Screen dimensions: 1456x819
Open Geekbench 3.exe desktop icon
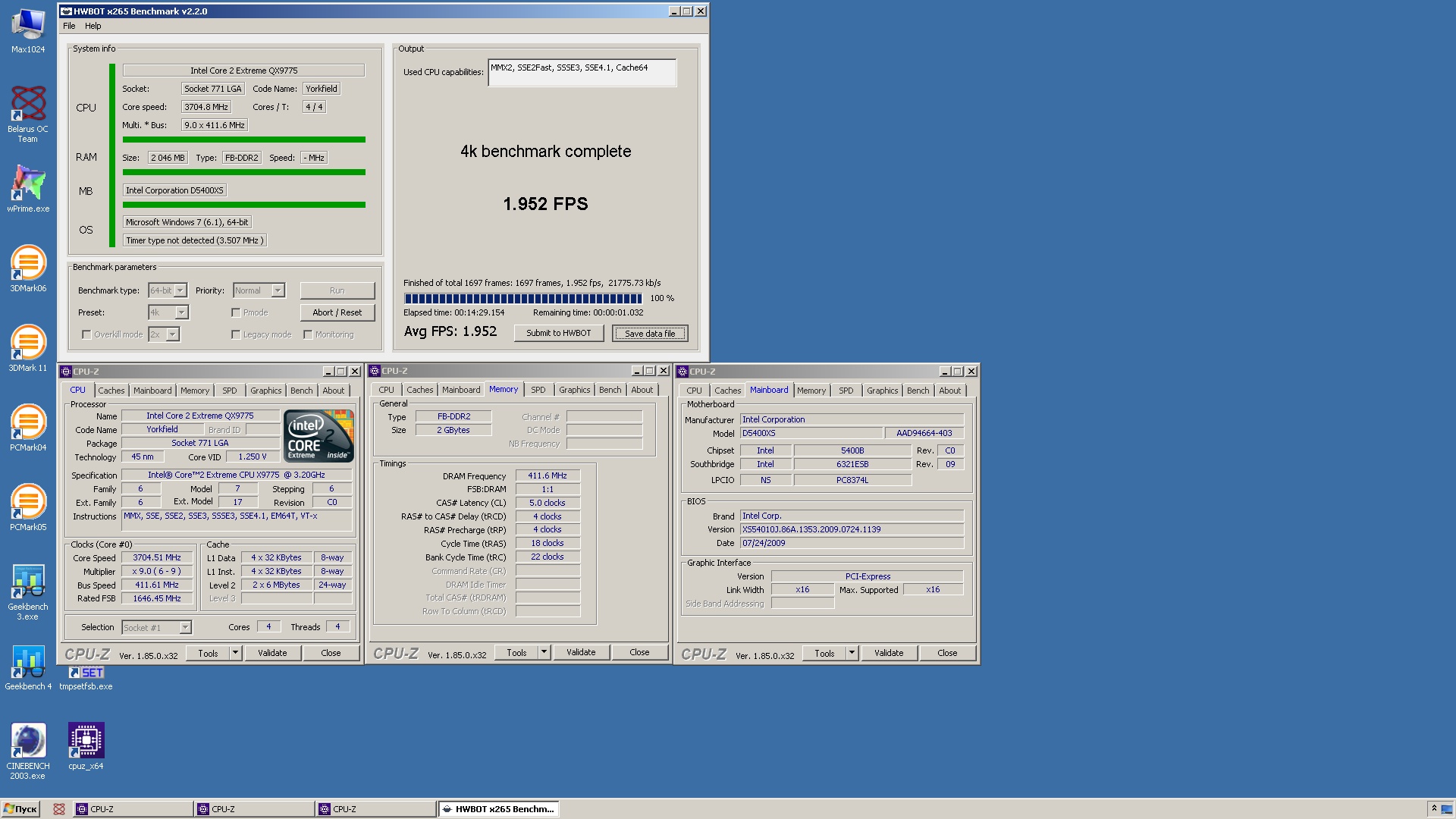click(x=28, y=591)
